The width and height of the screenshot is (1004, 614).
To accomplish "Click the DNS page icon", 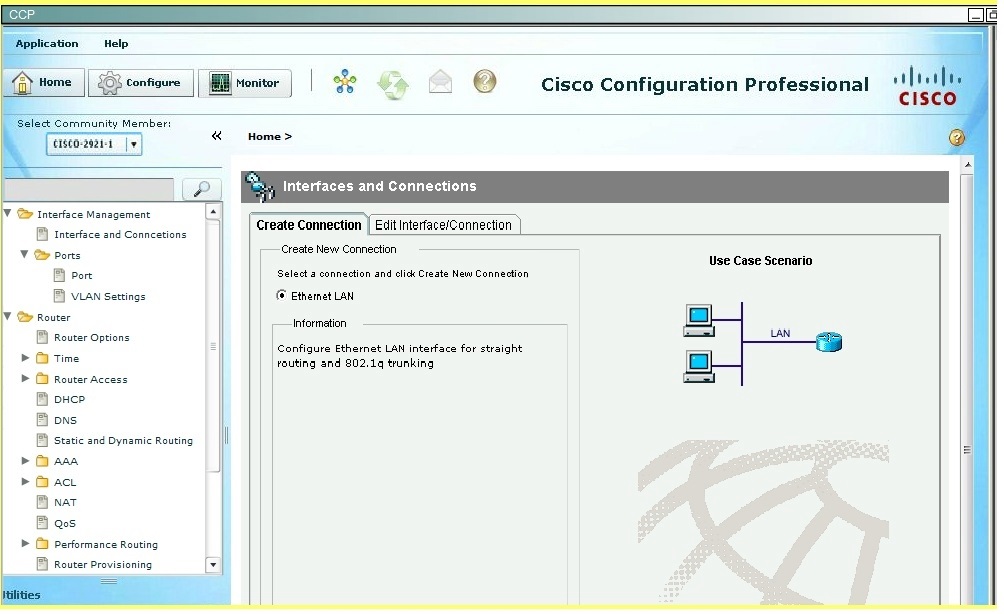I will (x=42, y=420).
